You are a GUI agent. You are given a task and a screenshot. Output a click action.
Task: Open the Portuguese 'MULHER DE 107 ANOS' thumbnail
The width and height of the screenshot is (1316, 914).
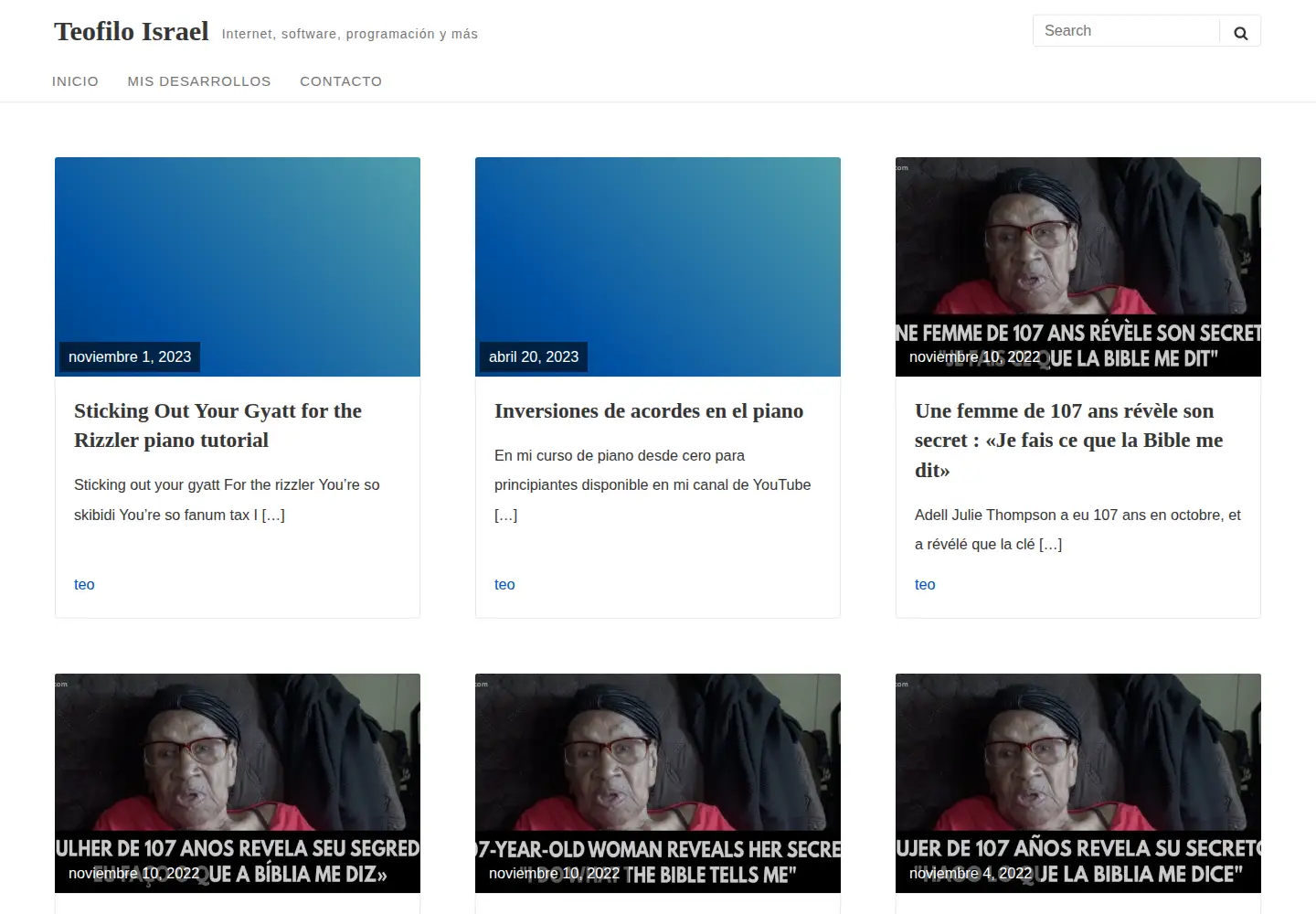coord(238,783)
